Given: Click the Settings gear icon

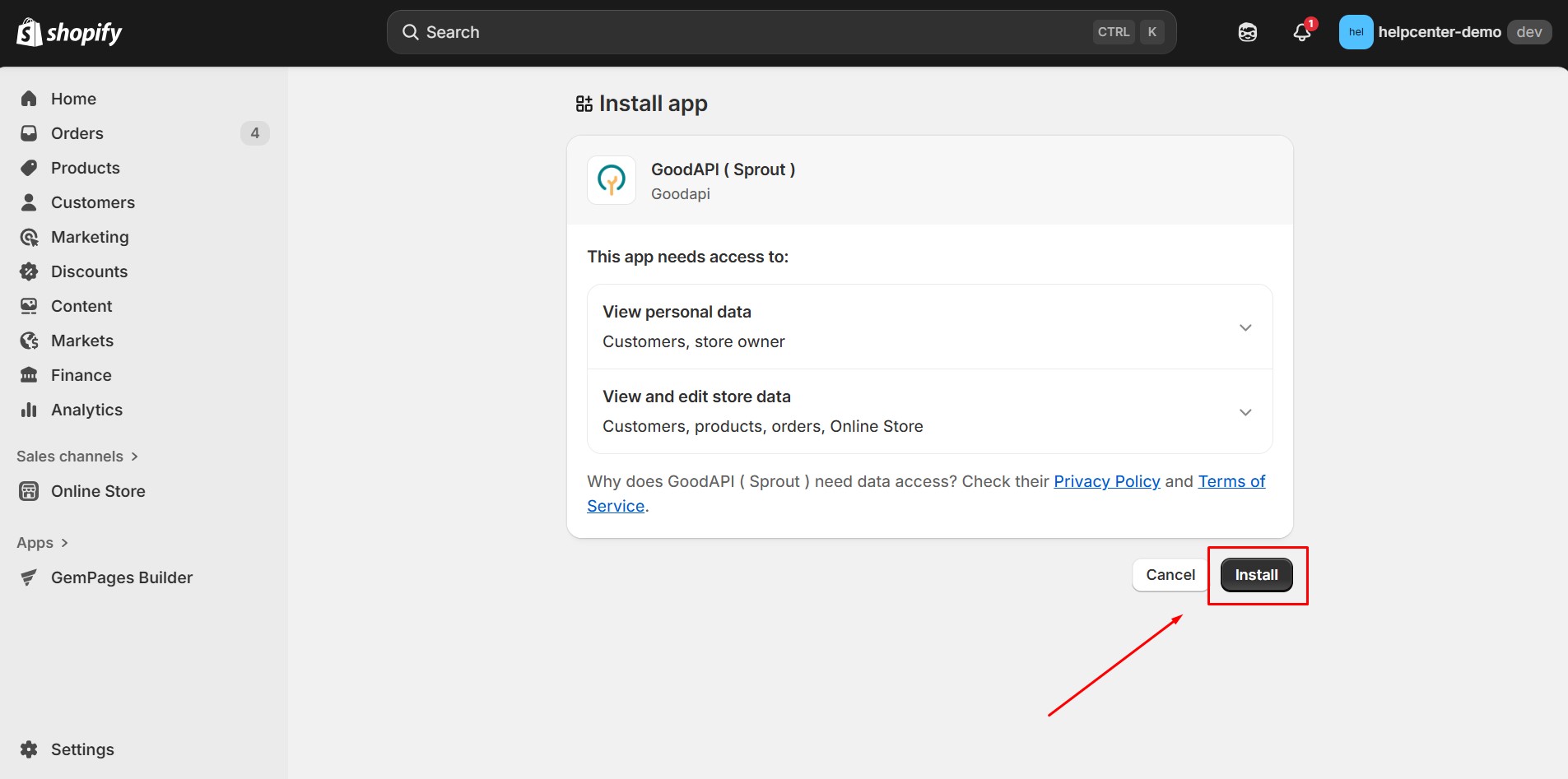Looking at the screenshot, I should (x=30, y=749).
